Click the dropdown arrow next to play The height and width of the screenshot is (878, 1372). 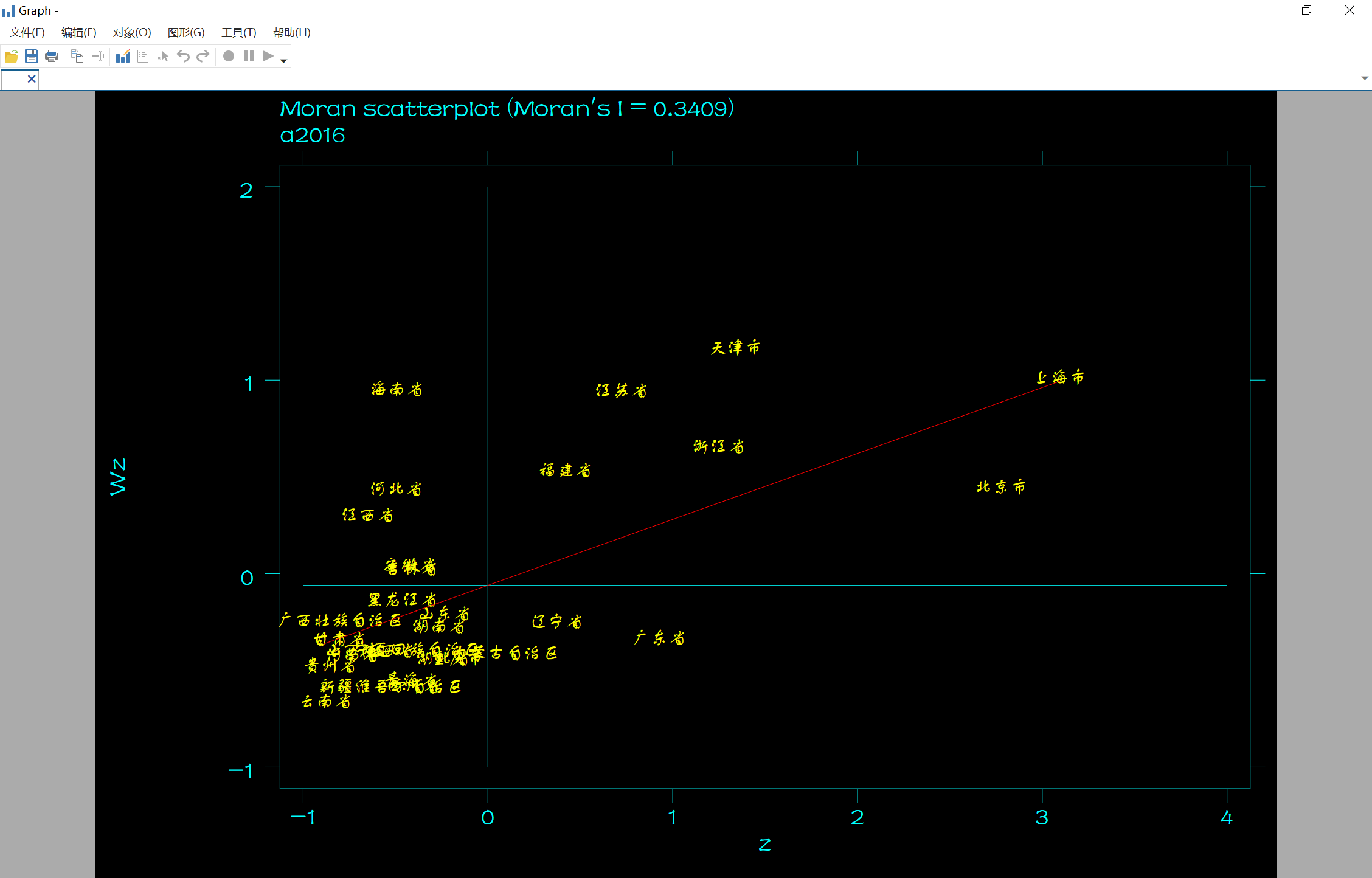click(x=283, y=57)
